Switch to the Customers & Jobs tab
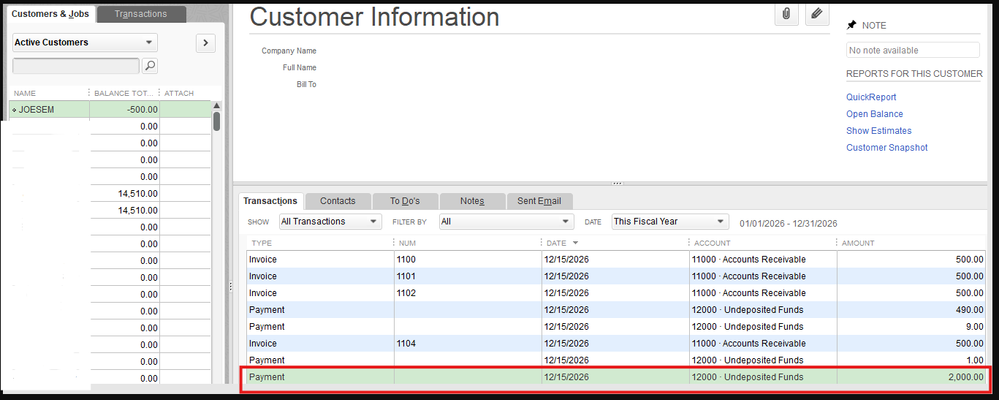 [x=50, y=13]
